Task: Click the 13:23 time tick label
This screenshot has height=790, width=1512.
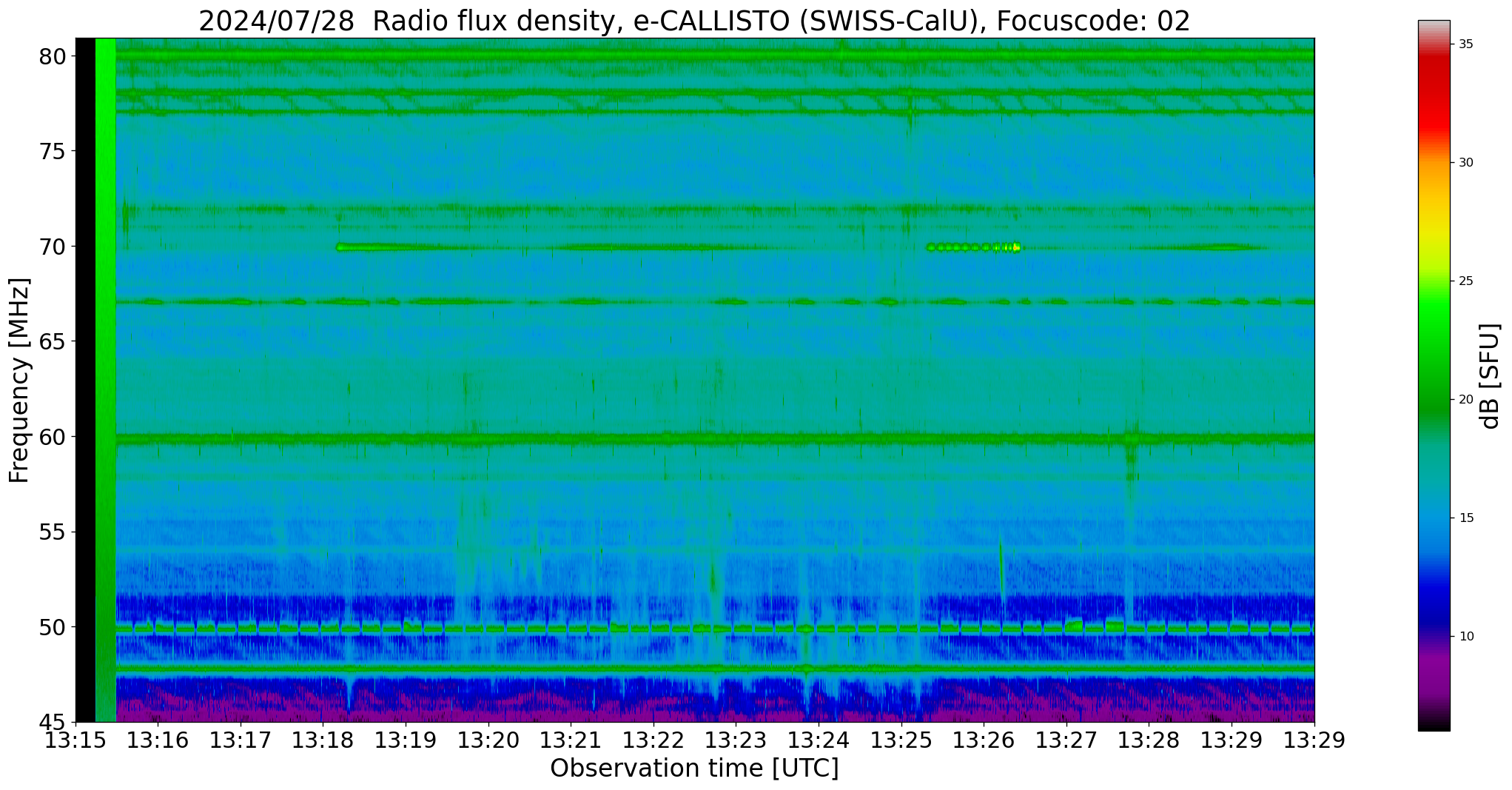Action: point(736,740)
